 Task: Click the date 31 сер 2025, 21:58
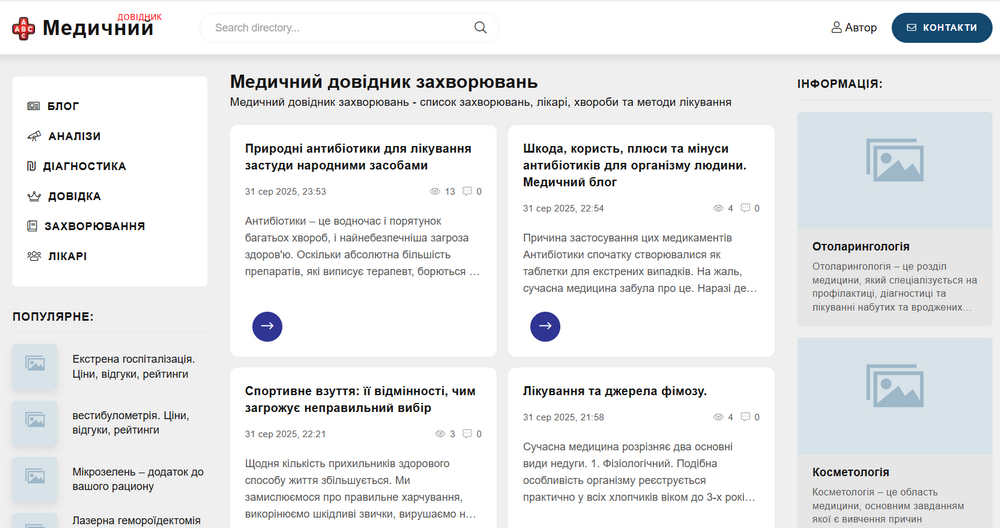pos(563,417)
